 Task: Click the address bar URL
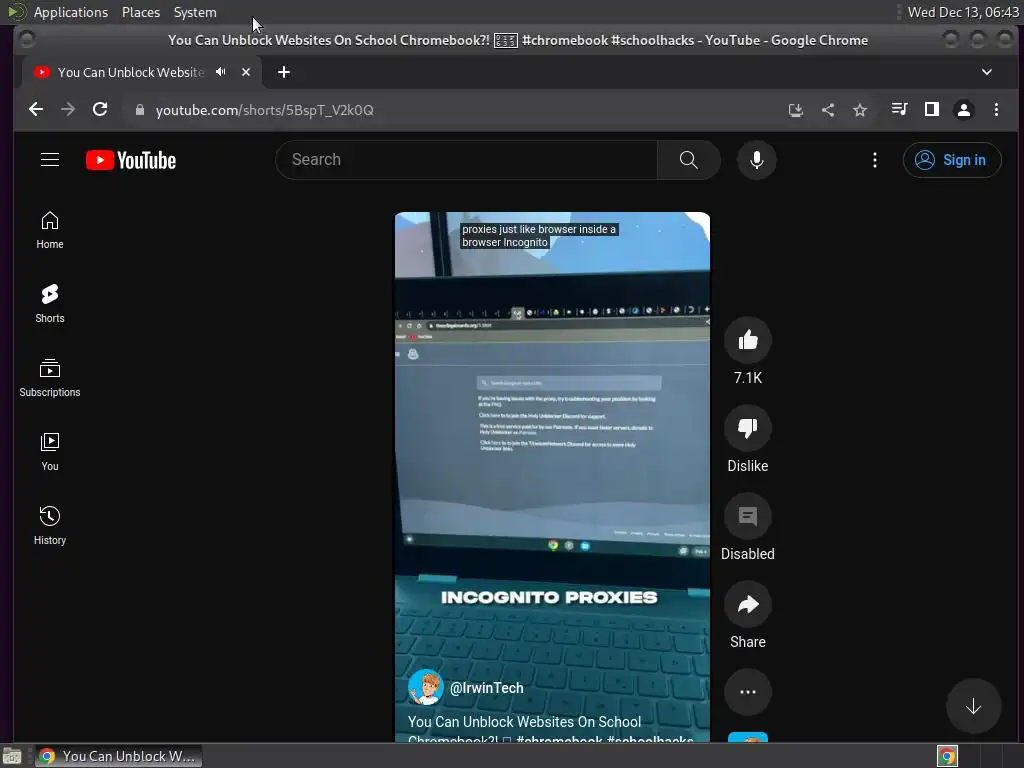coord(264,110)
